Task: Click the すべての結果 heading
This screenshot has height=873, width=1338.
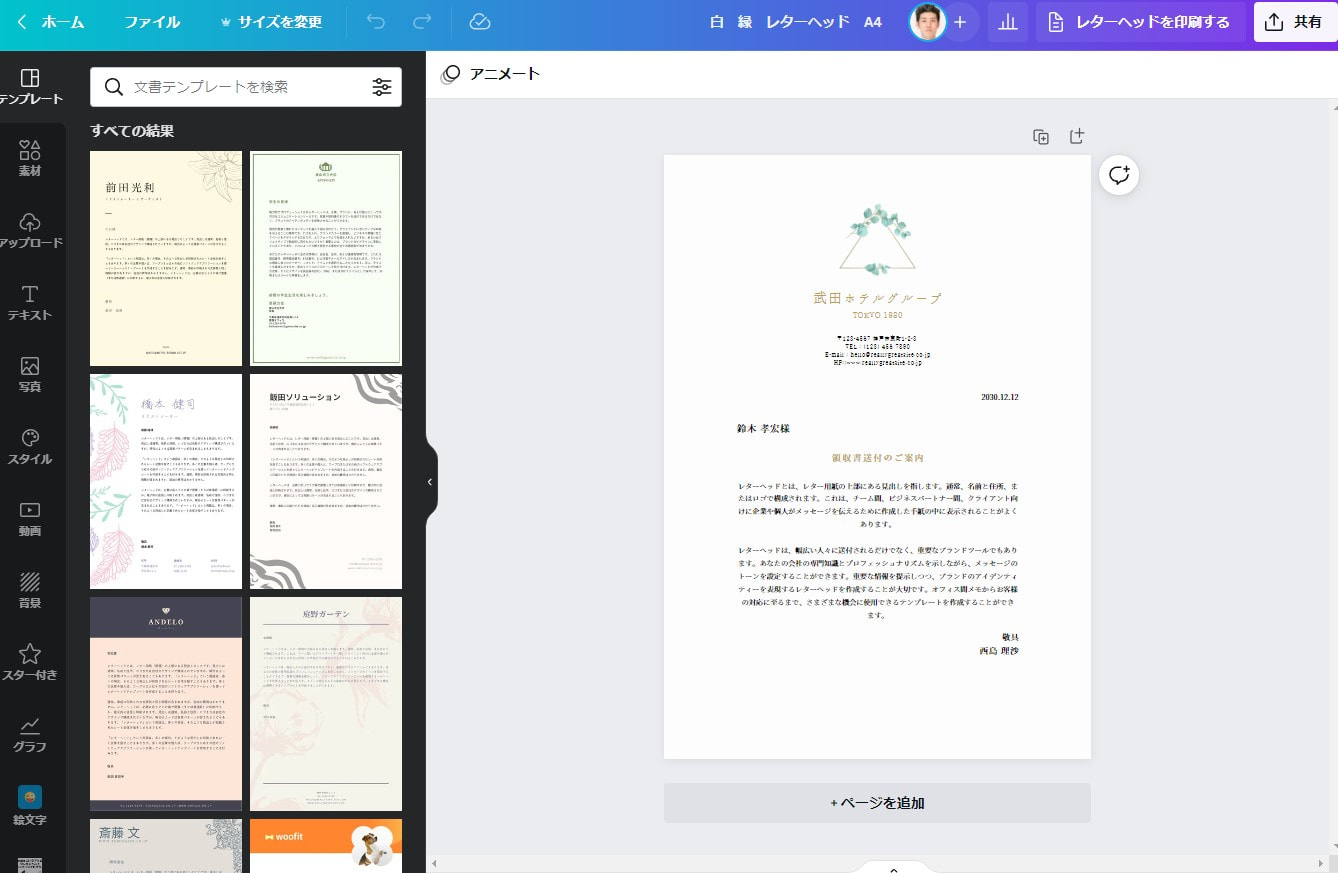Action: 132,131
